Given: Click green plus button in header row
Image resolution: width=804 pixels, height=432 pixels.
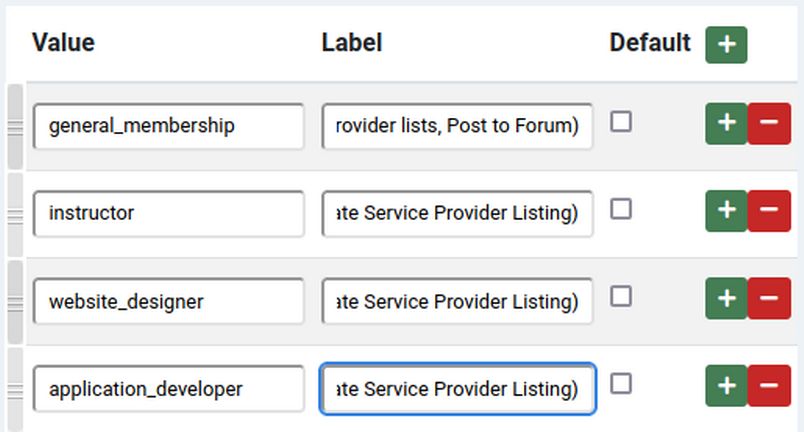Looking at the screenshot, I should [x=726, y=45].
